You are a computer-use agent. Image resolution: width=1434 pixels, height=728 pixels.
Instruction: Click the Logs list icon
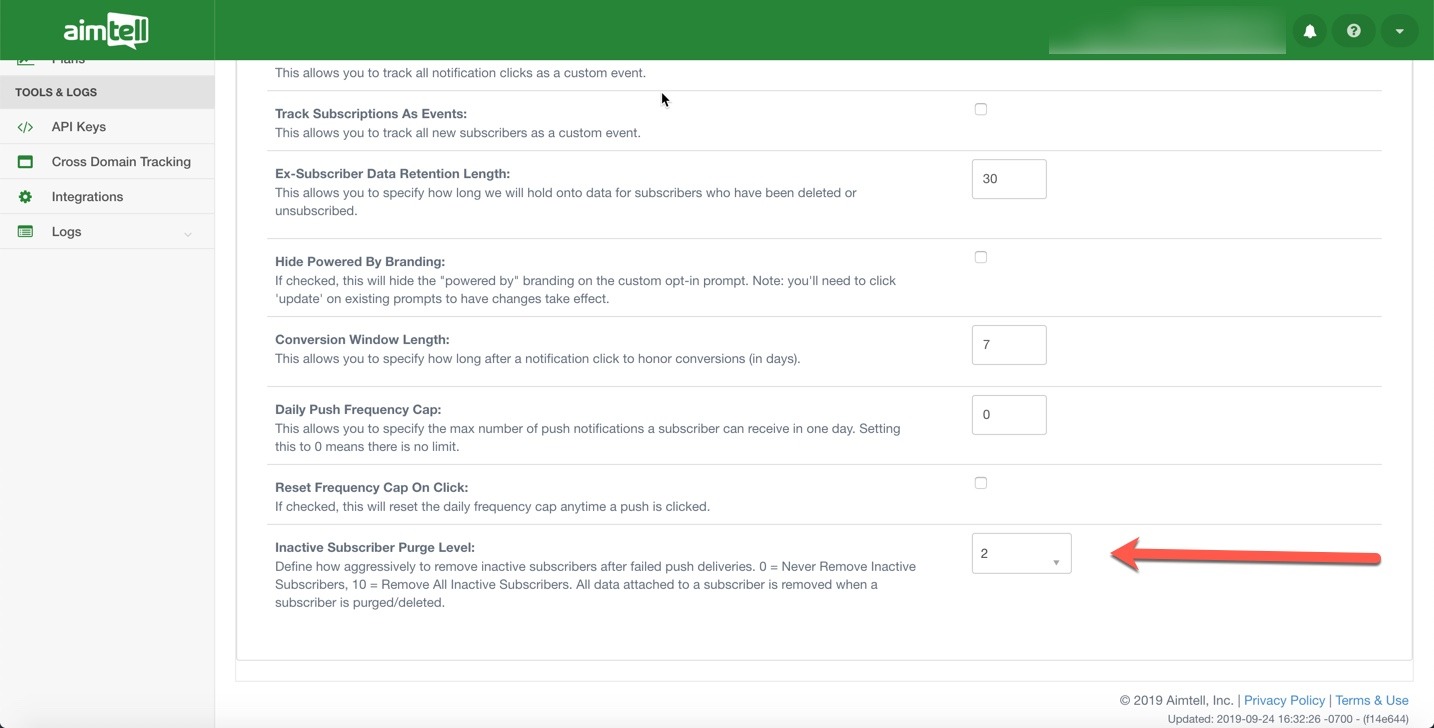pyautogui.click(x=26, y=232)
